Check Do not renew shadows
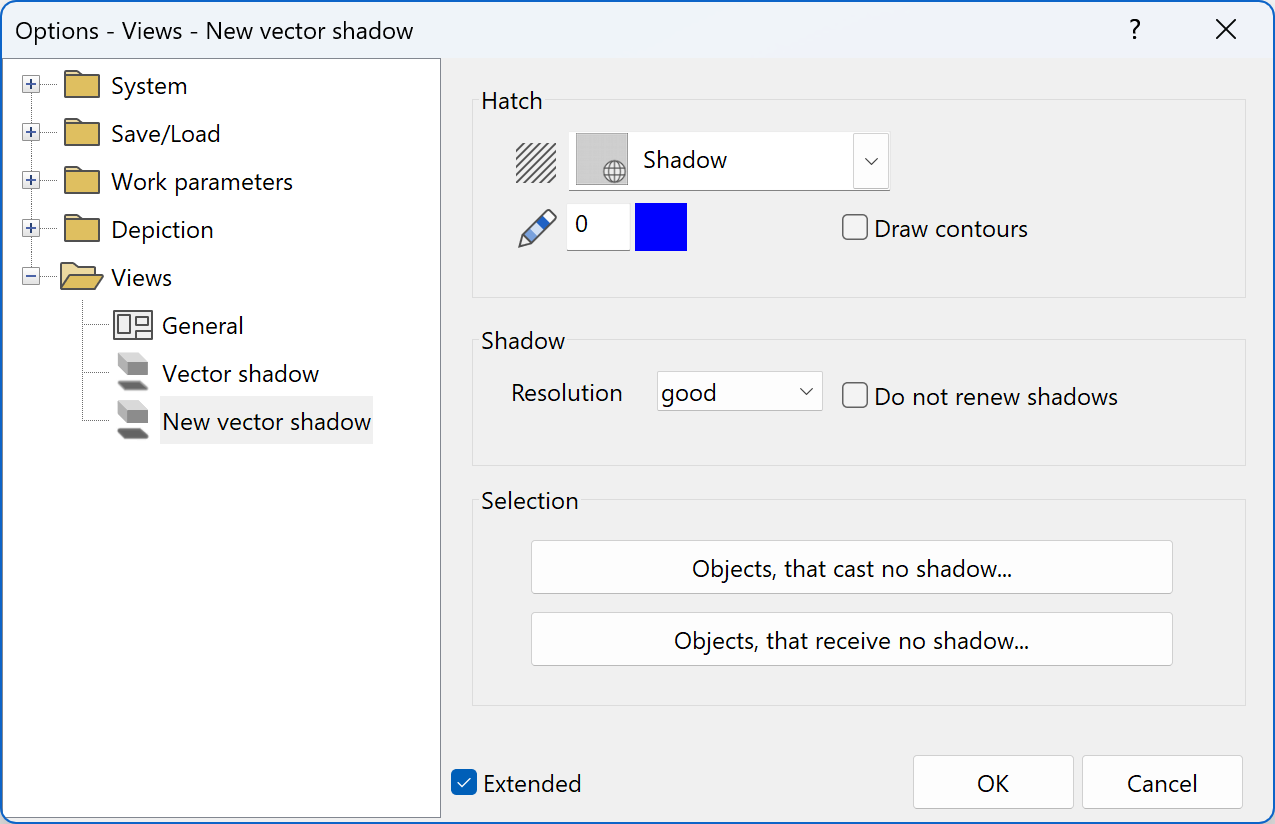The width and height of the screenshot is (1275, 824). pos(855,395)
